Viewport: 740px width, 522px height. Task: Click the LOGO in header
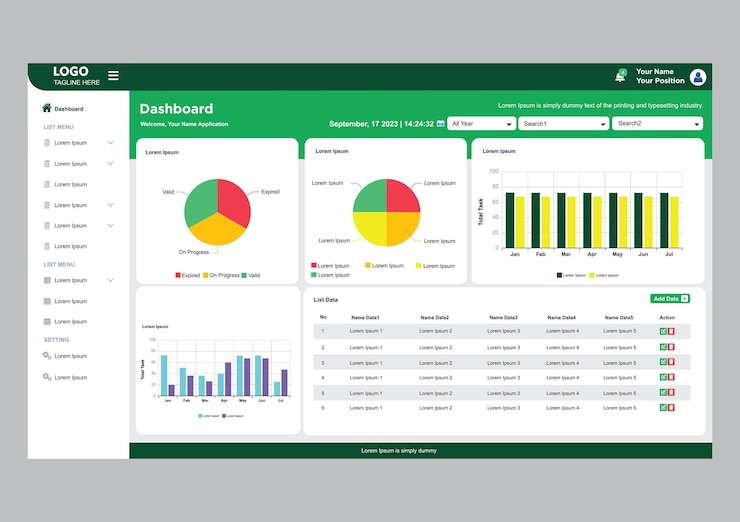pos(71,71)
